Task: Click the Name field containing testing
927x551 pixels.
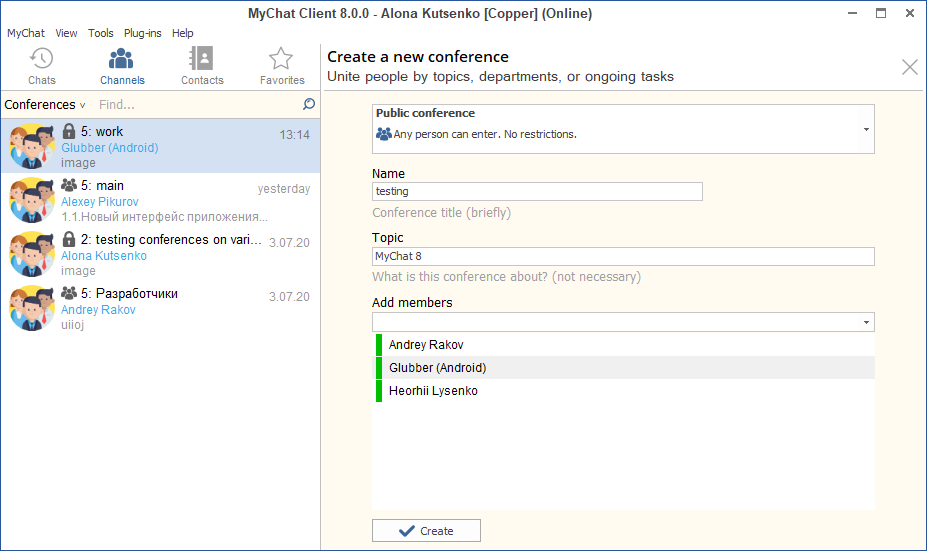Action: pyautogui.click(x=537, y=192)
